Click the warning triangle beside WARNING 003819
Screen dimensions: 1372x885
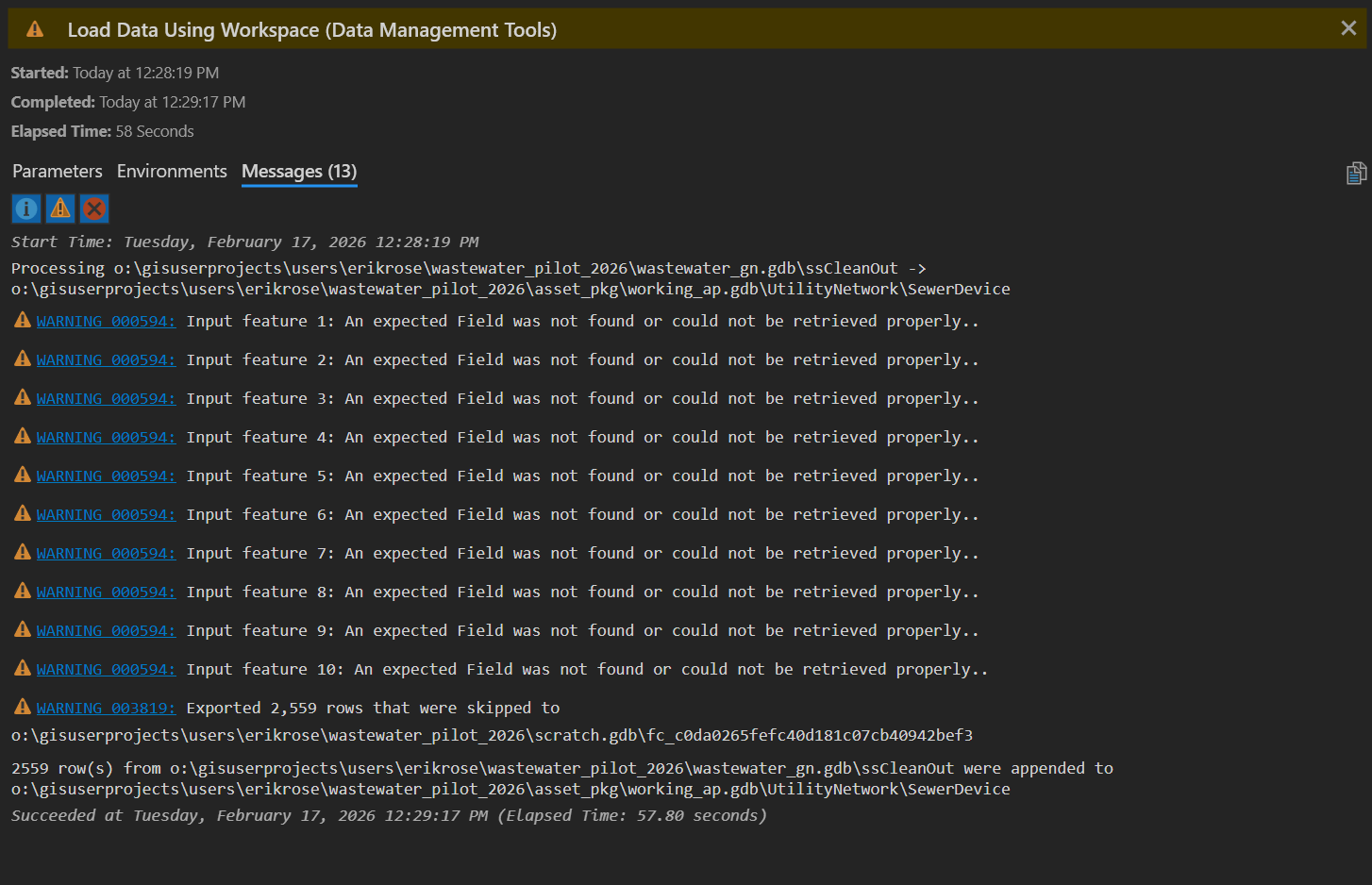coord(22,707)
